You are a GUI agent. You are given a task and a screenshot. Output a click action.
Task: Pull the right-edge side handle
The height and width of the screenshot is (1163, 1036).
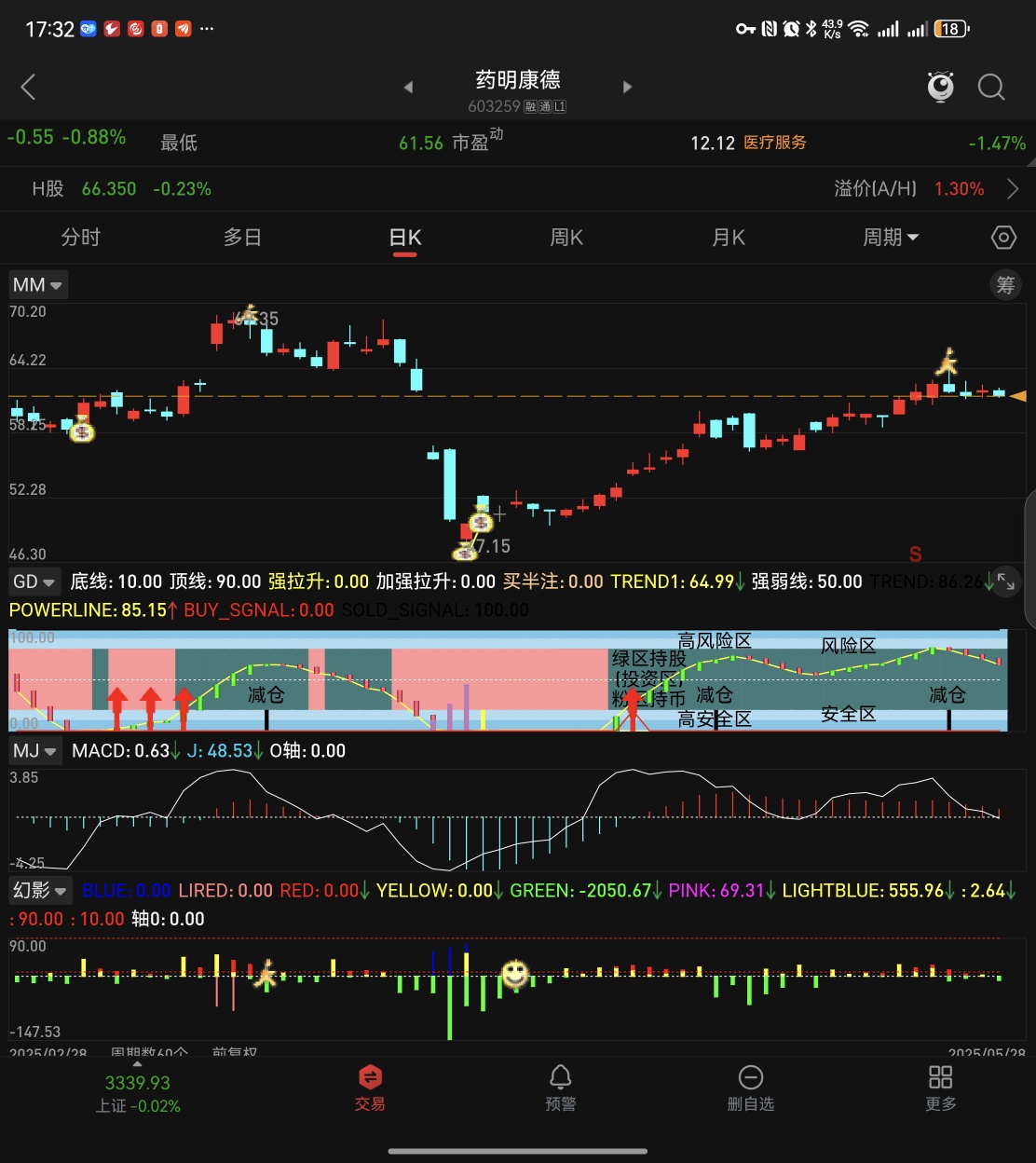(1030, 559)
